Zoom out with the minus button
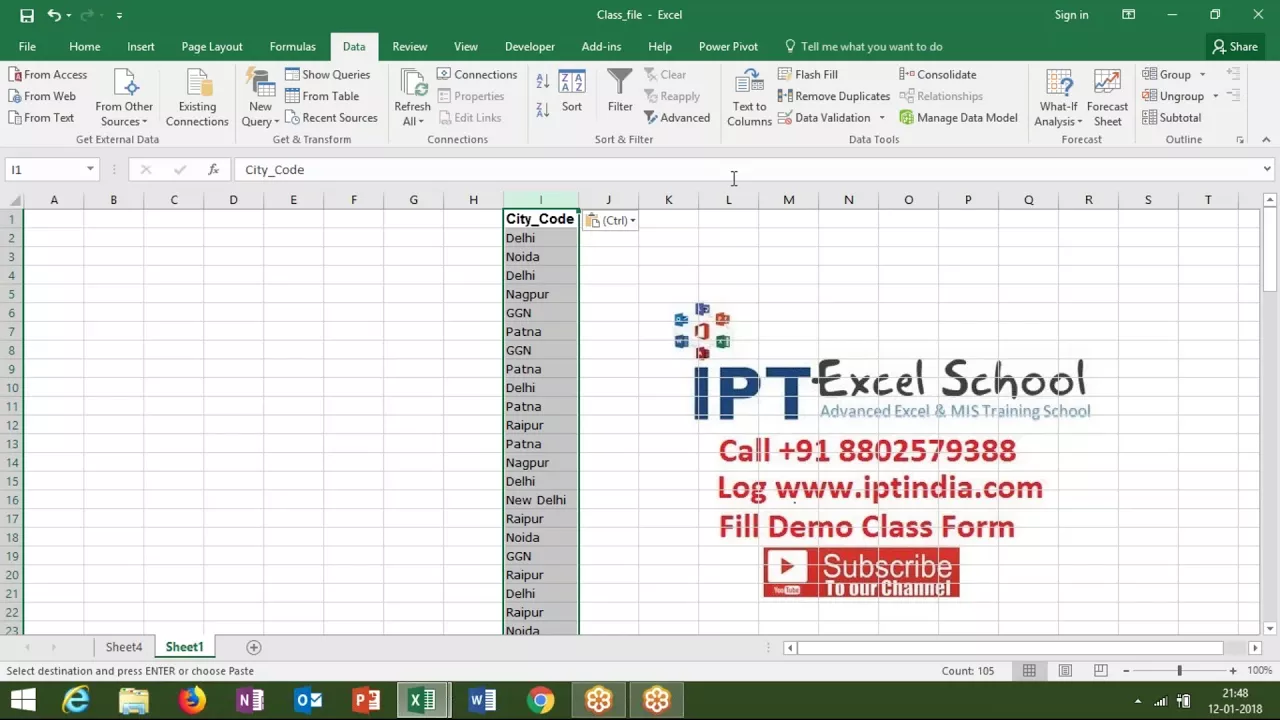The height and width of the screenshot is (720, 1280). 1126,671
